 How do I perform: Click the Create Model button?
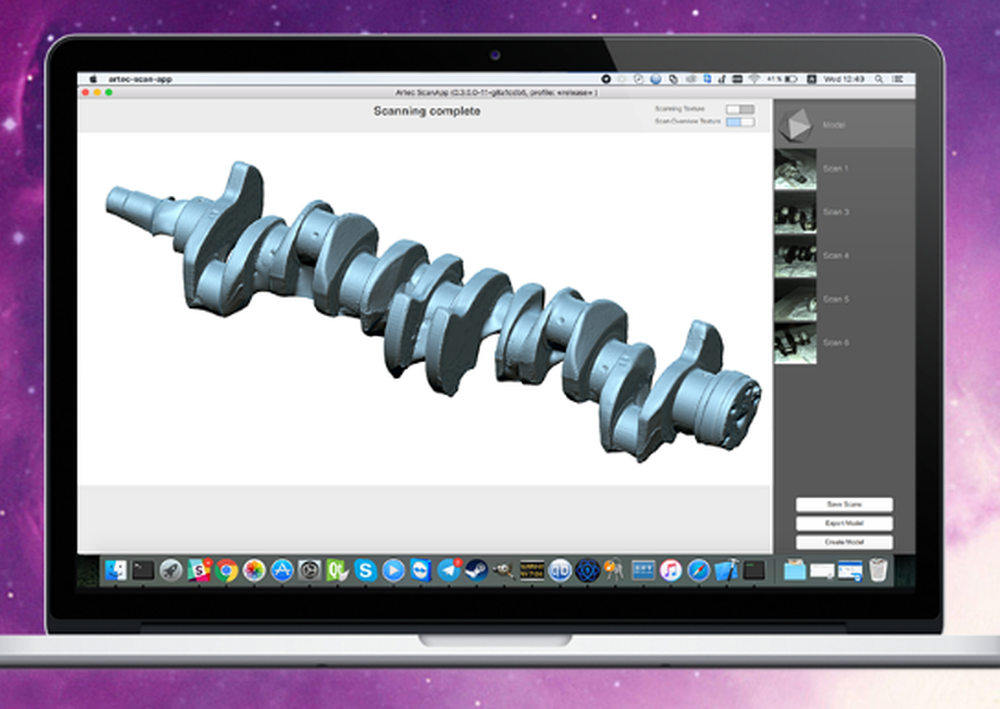click(x=844, y=542)
